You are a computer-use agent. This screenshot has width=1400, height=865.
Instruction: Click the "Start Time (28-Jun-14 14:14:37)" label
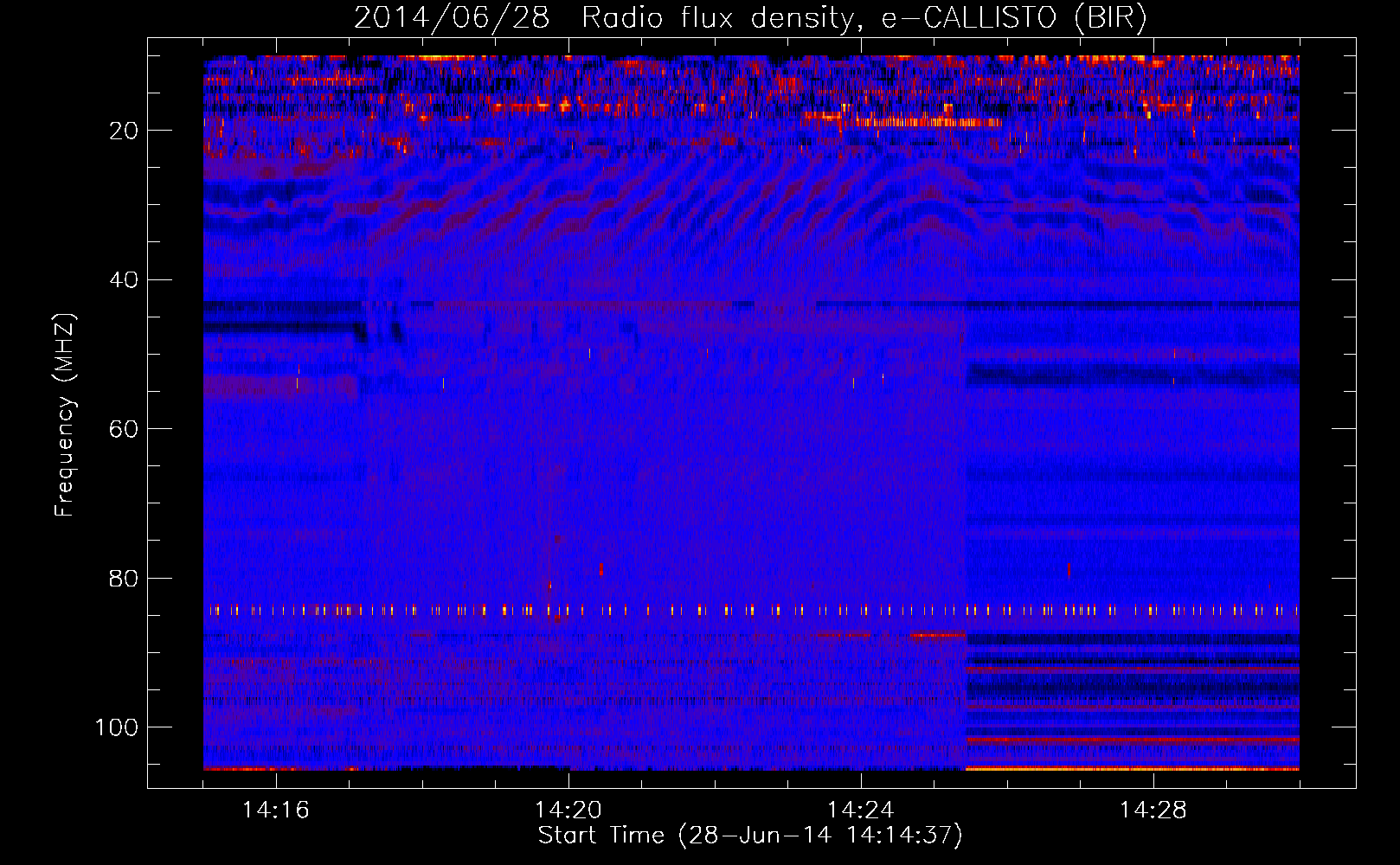click(750, 836)
